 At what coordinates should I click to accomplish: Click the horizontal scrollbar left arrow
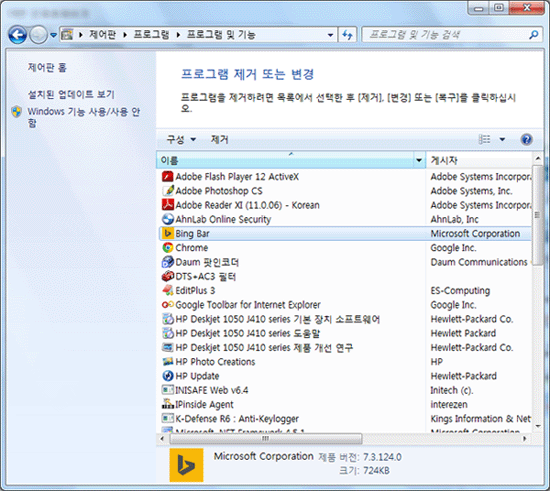tap(162, 438)
